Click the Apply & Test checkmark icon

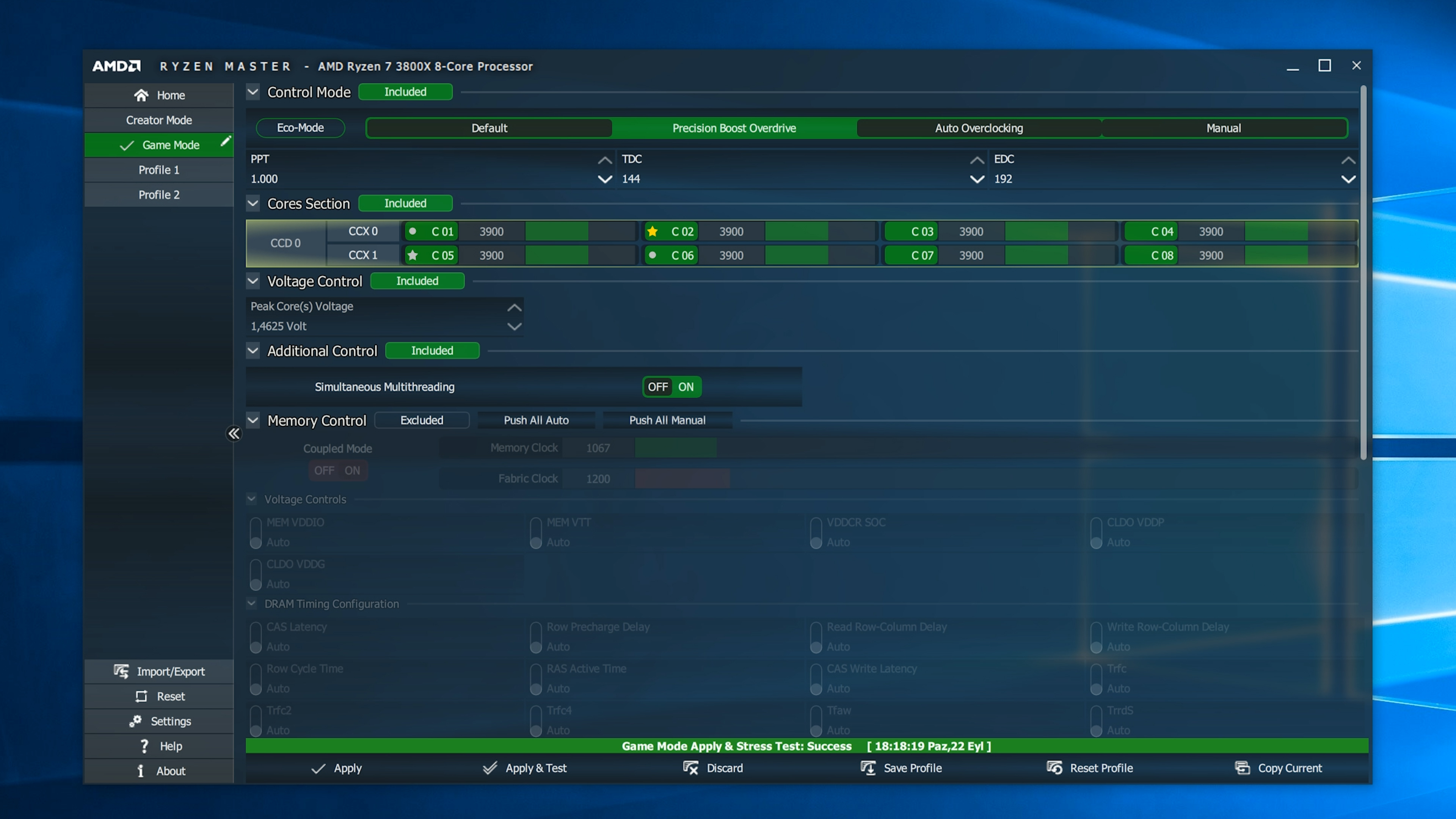[490, 767]
